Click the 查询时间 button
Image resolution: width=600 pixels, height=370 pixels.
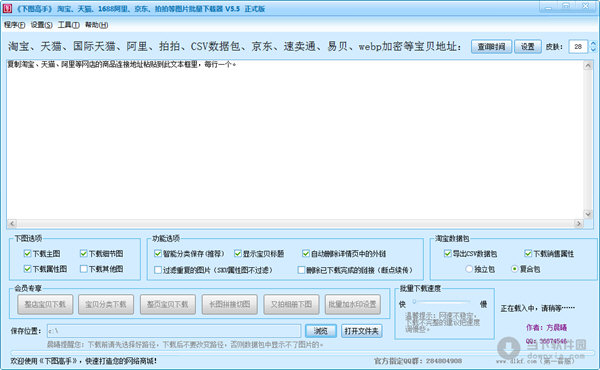pos(491,47)
